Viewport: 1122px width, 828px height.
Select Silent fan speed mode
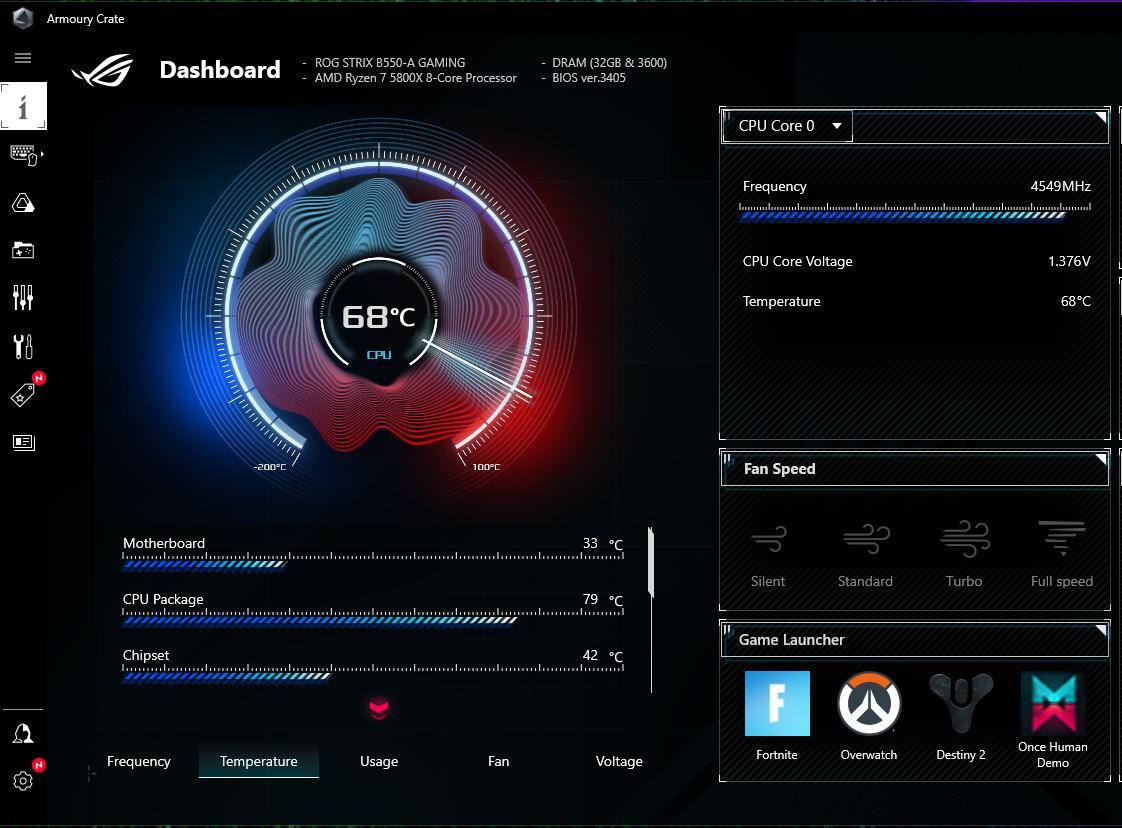coord(768,553)
